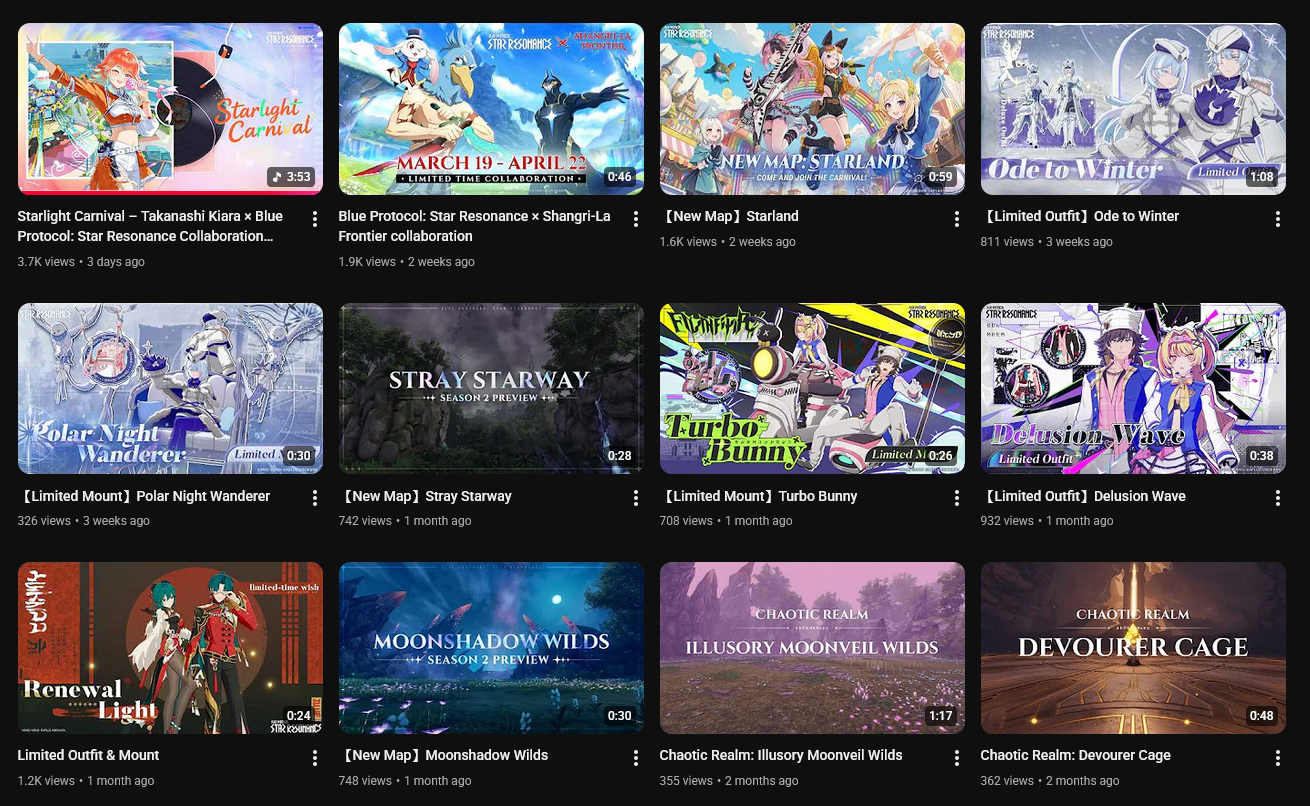Click the Moonshadow Wilds Season 2 Preview thumbnail
Screen dimensions: 1310x806
[491, 648]
